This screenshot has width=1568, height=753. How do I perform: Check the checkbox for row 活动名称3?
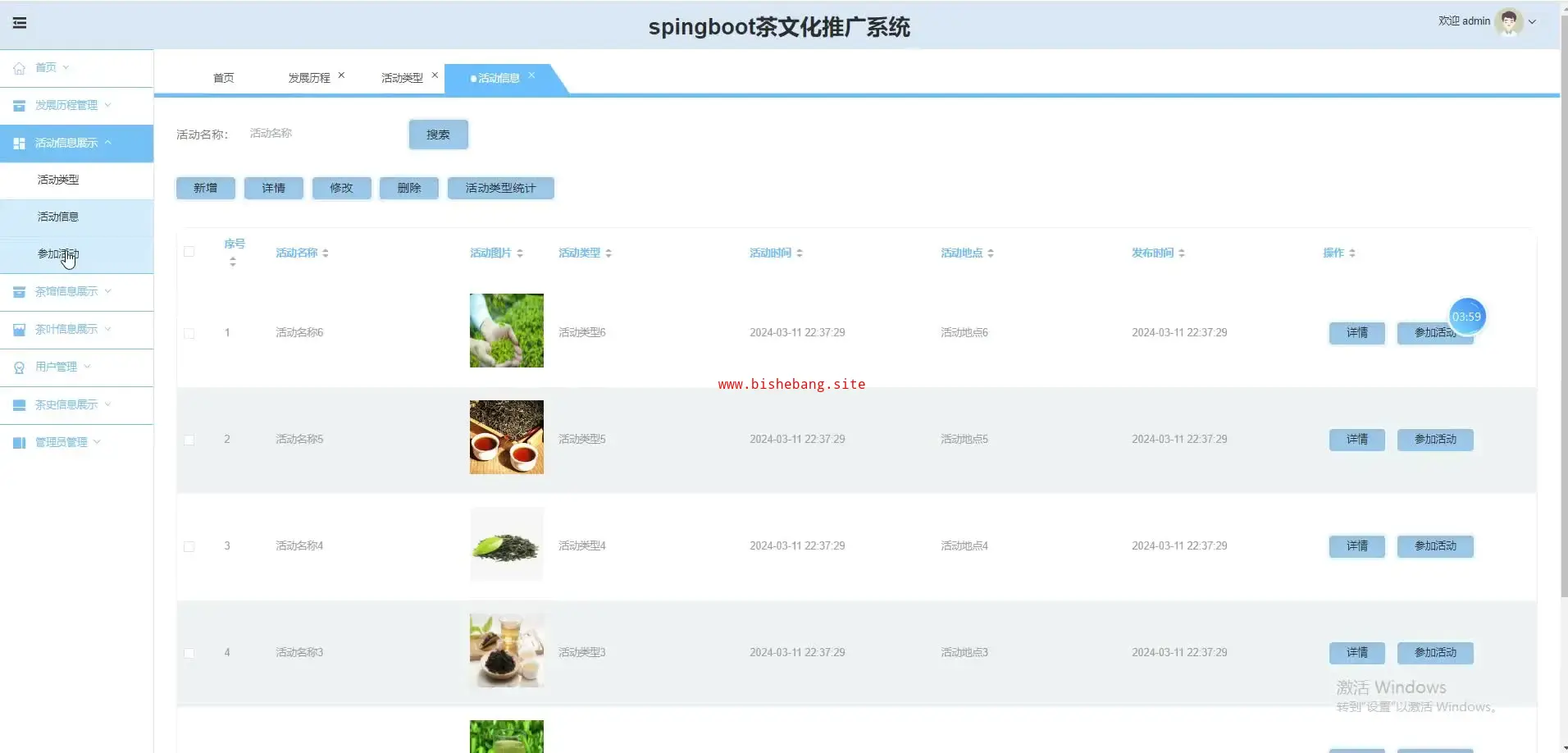pyautogui.click(x=189, y=654)
